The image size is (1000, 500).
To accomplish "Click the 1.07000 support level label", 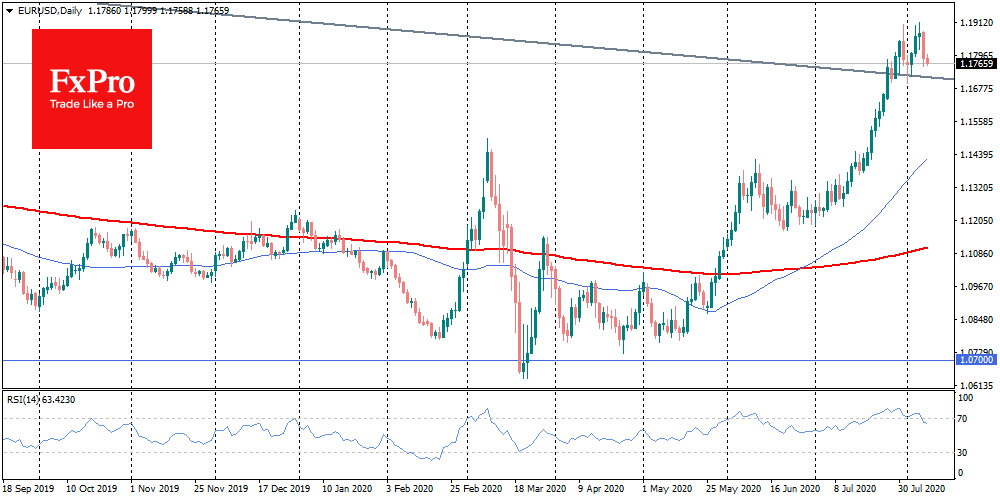I will (x=976, y=358).
